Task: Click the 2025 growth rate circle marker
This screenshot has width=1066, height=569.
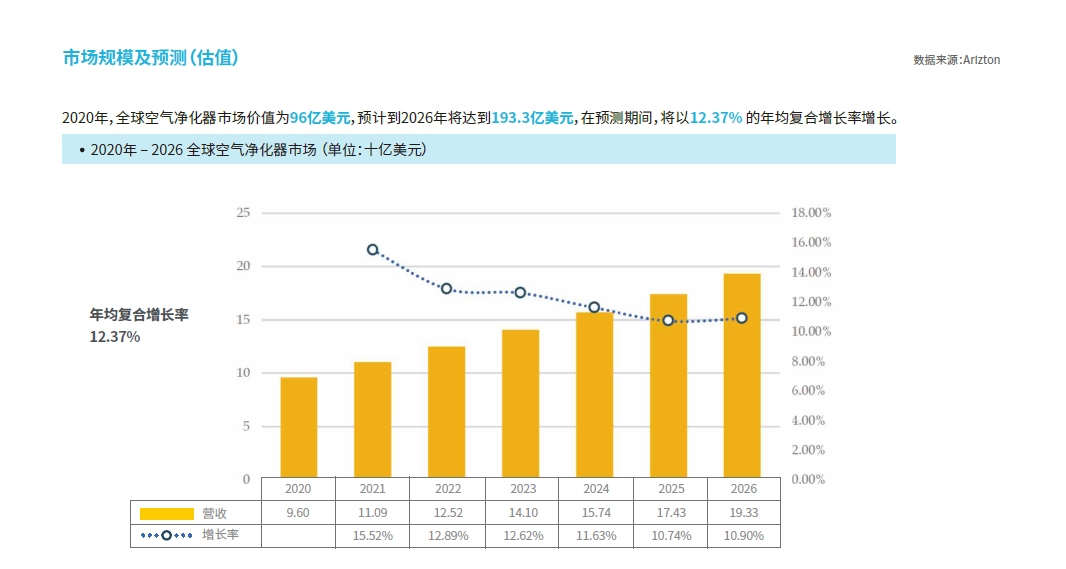Action: click(668, 320)
